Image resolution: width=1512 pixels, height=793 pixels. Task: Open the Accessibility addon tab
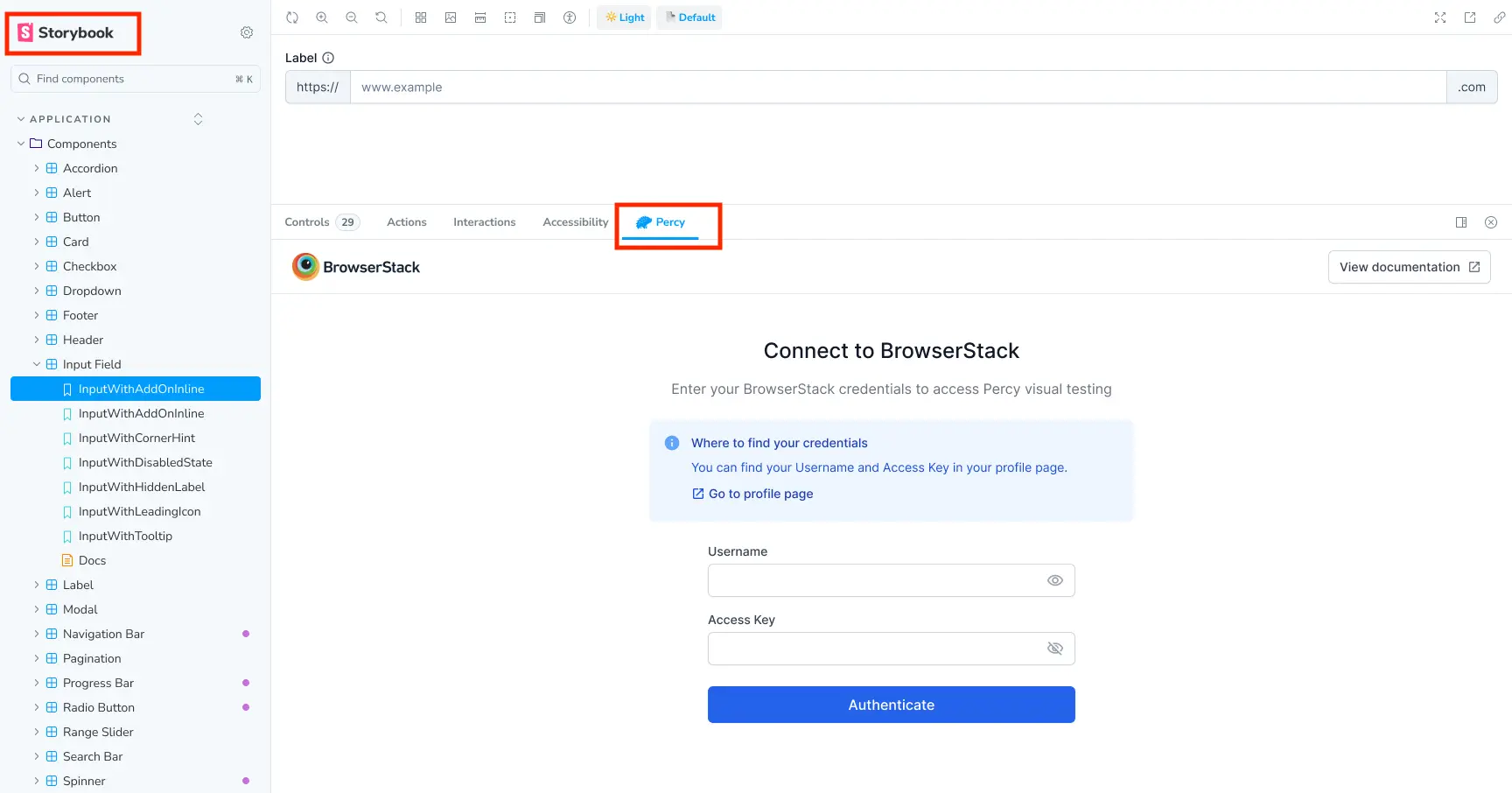click(575, 222)
